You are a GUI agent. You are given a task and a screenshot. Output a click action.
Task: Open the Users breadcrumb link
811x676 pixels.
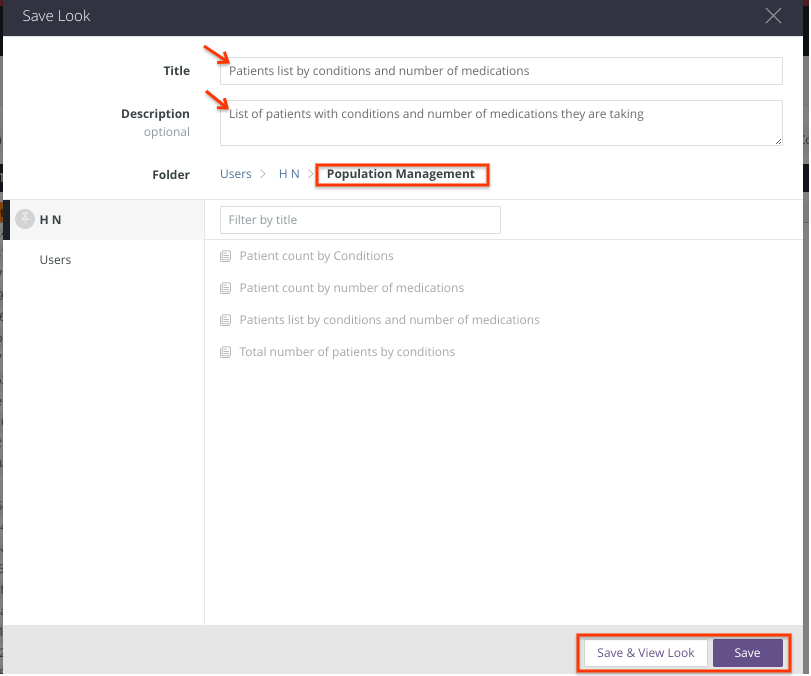click(236, 174)
